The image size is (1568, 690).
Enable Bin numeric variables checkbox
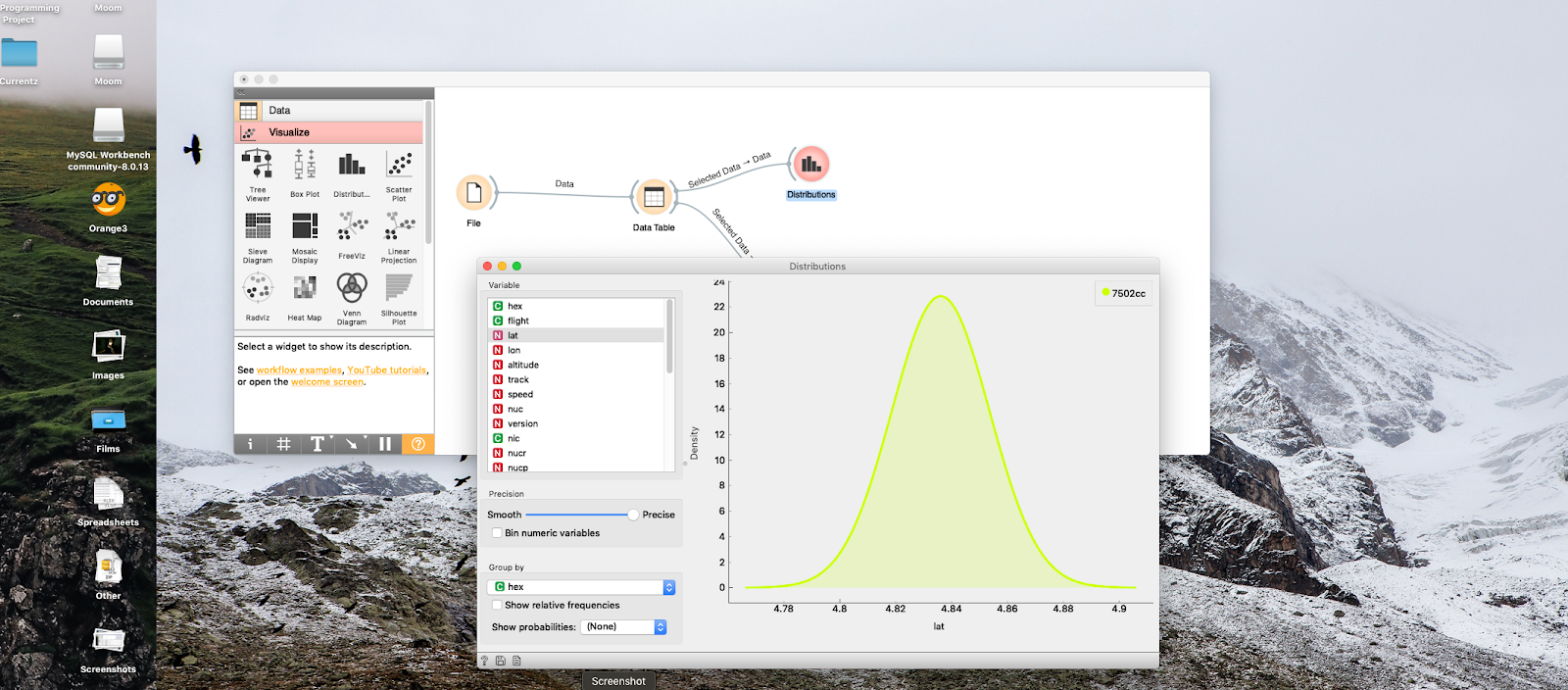pyautogui.click(x=497, y=533)
